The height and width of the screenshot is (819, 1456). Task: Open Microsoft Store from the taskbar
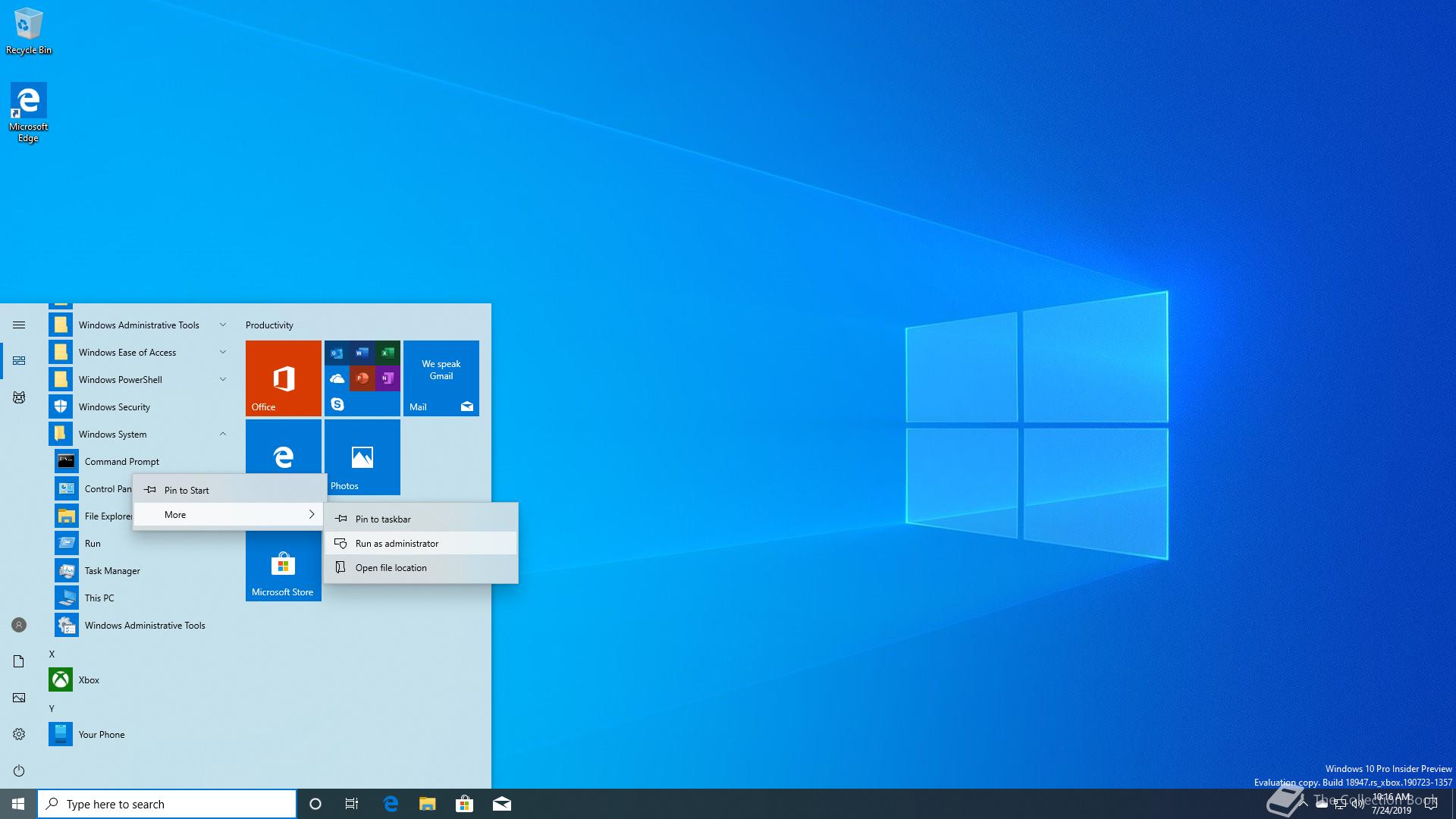[464, 804]
